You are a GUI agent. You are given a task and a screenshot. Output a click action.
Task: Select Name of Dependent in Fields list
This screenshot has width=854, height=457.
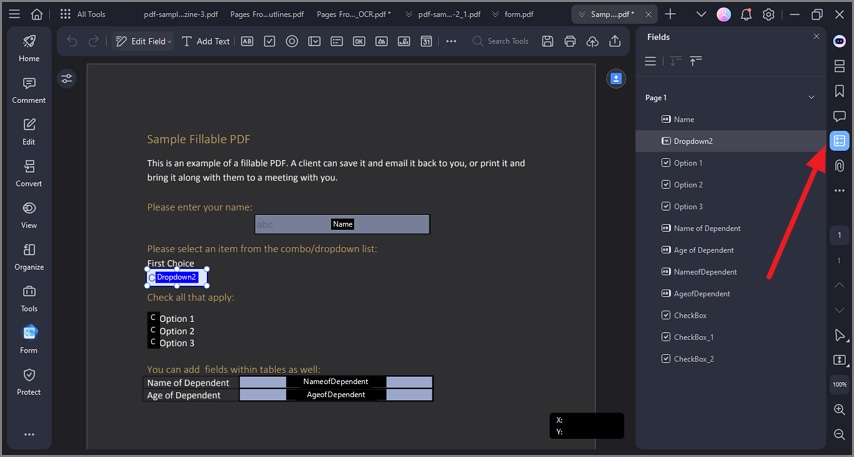[x=731, y=228]
